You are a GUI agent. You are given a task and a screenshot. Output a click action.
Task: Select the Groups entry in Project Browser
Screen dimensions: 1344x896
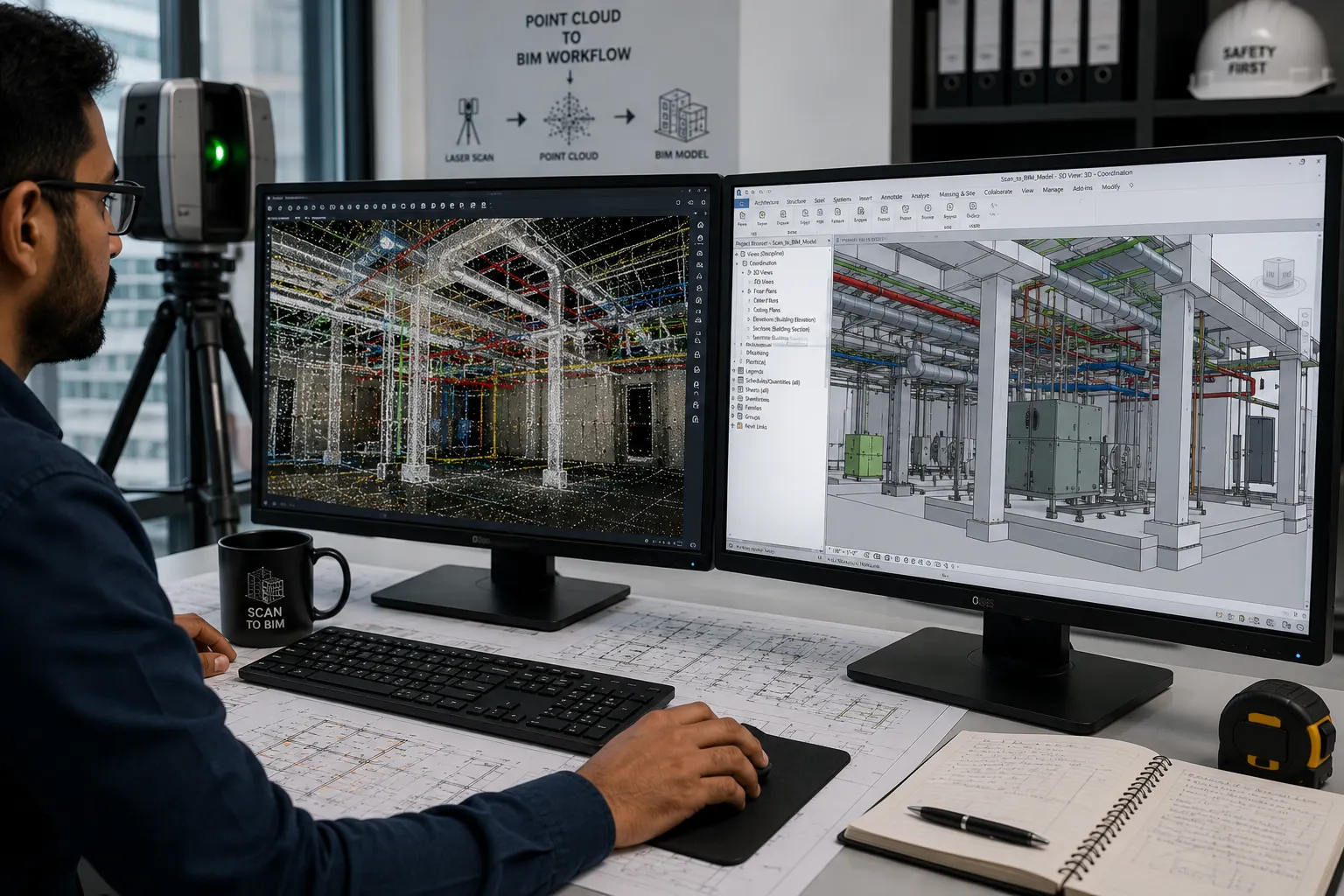752,416
